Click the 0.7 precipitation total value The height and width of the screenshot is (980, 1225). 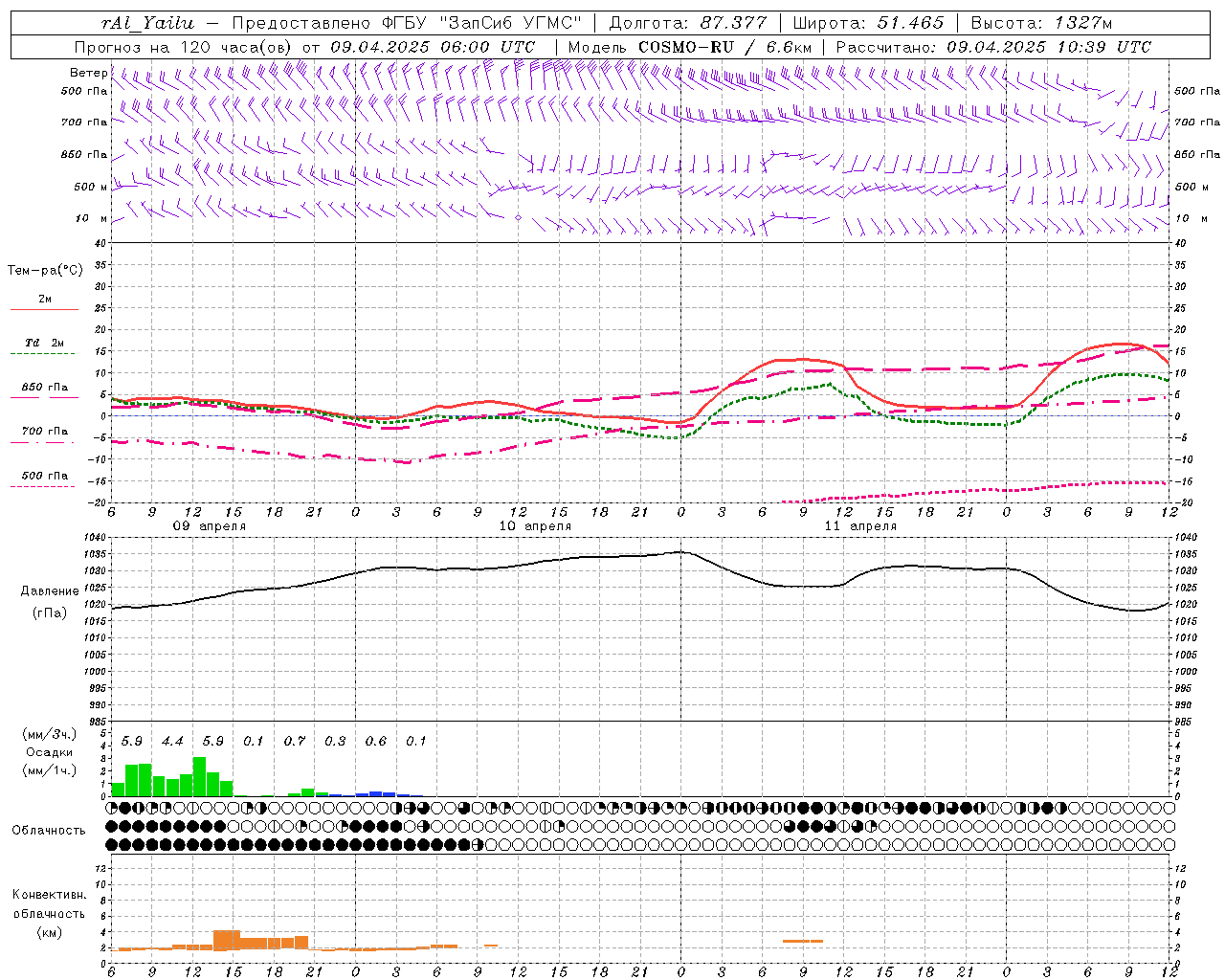295,741
